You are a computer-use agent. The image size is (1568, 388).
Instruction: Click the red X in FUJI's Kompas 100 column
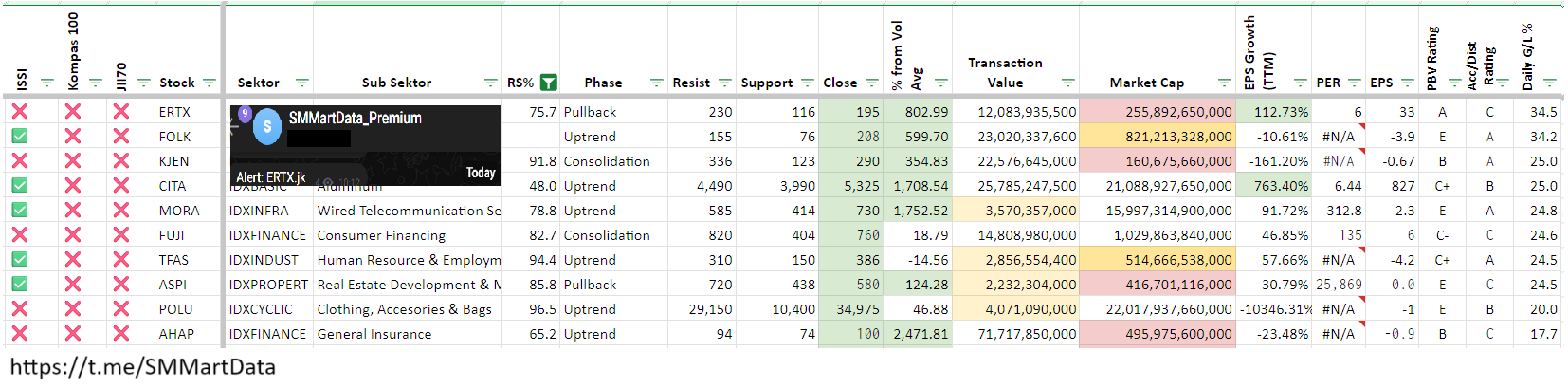point(73,235)
